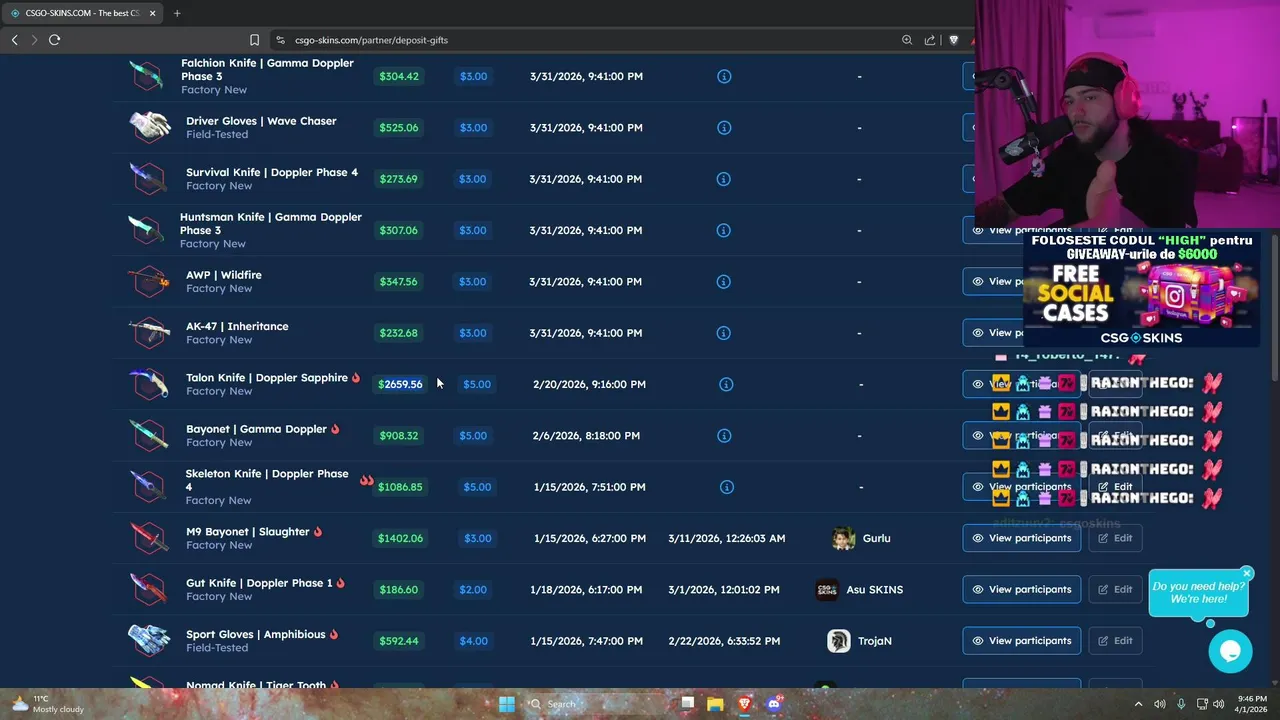This screenshot has width=1280, height=720.
Task: View participants for M9 Bayonet Slaughter
Action: pyautogui.click(x=1021, y=538)
